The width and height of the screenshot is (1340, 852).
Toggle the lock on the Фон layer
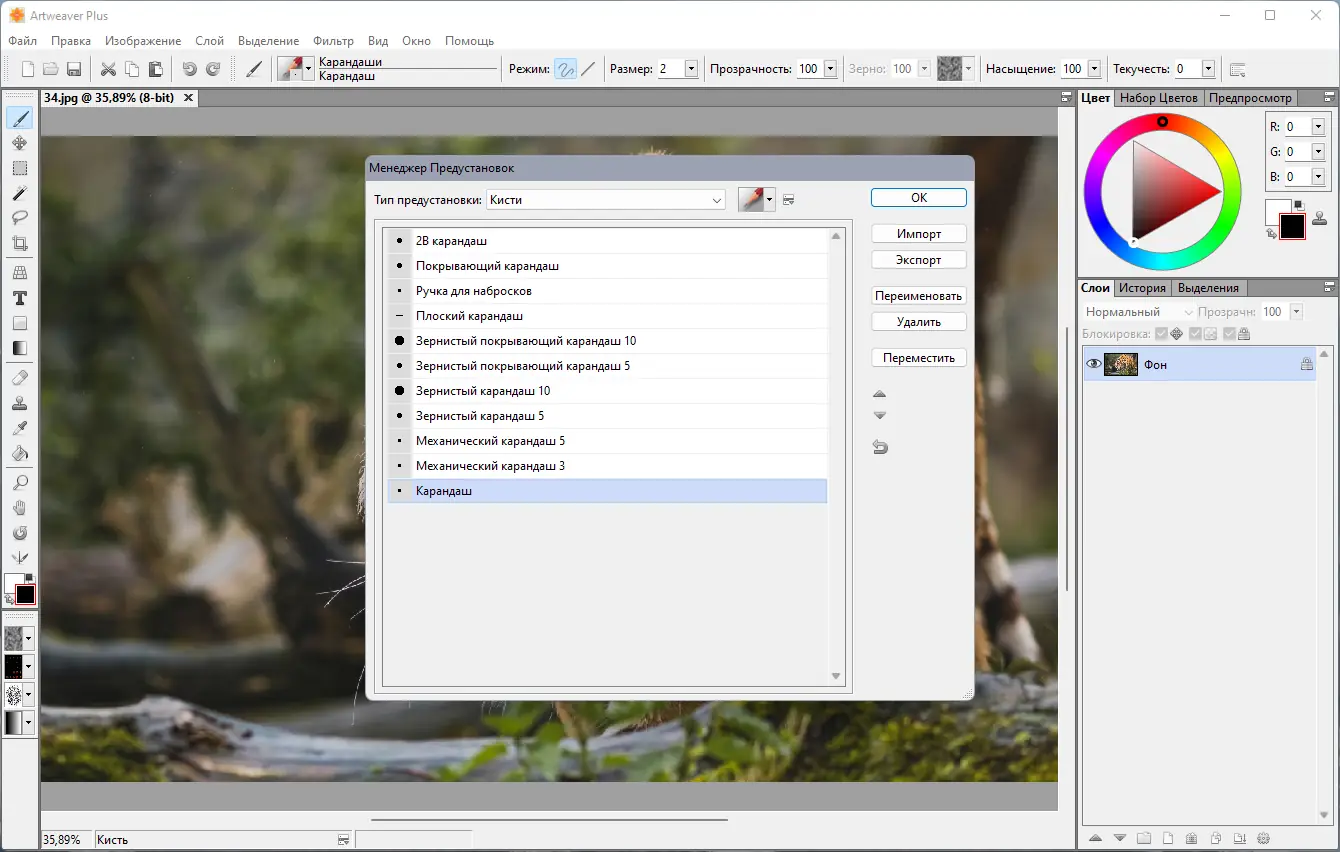1307,364
